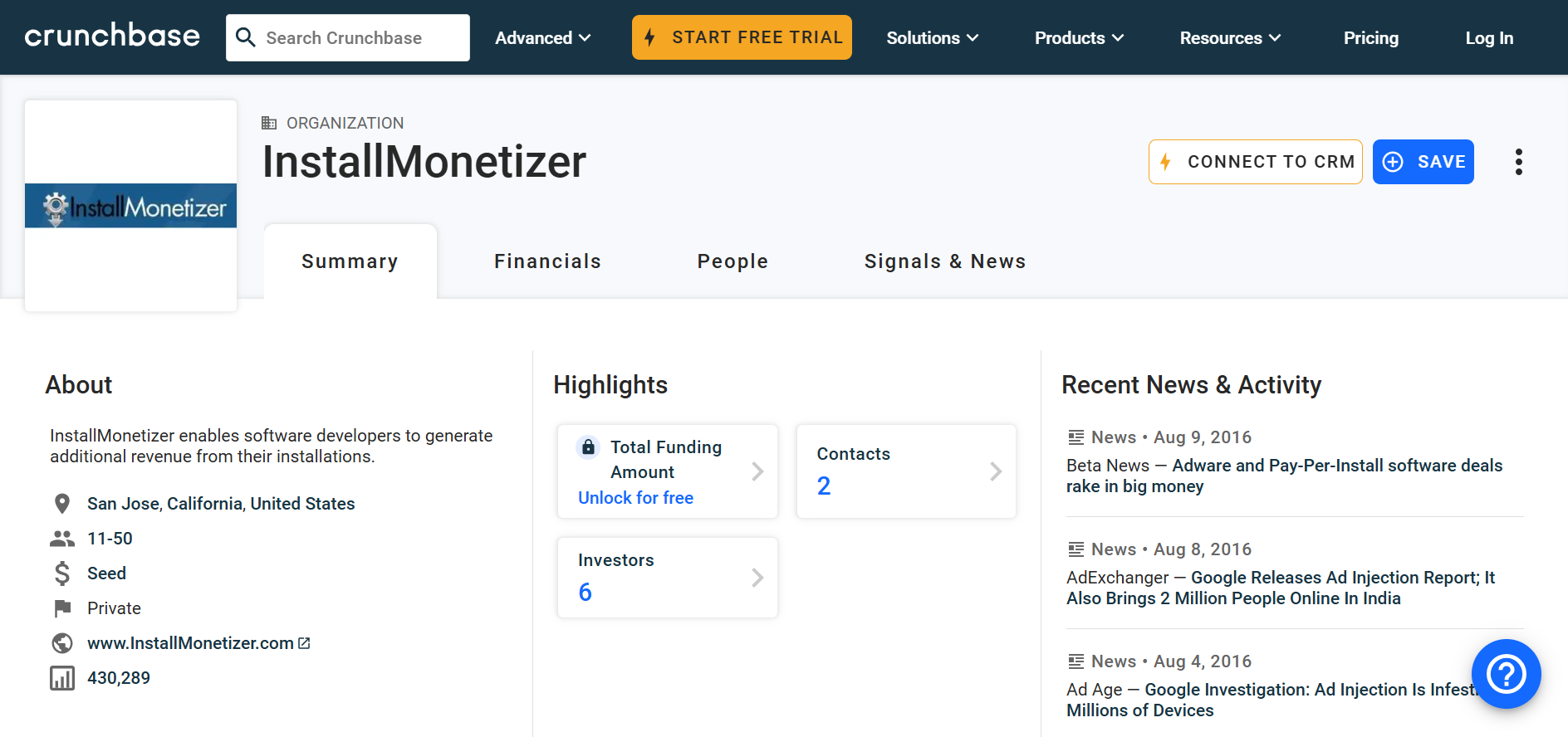This screenshot has width=1568, height=737.
Task: Click the lock icon on Total Funding
Action: [x=588, y=447]
